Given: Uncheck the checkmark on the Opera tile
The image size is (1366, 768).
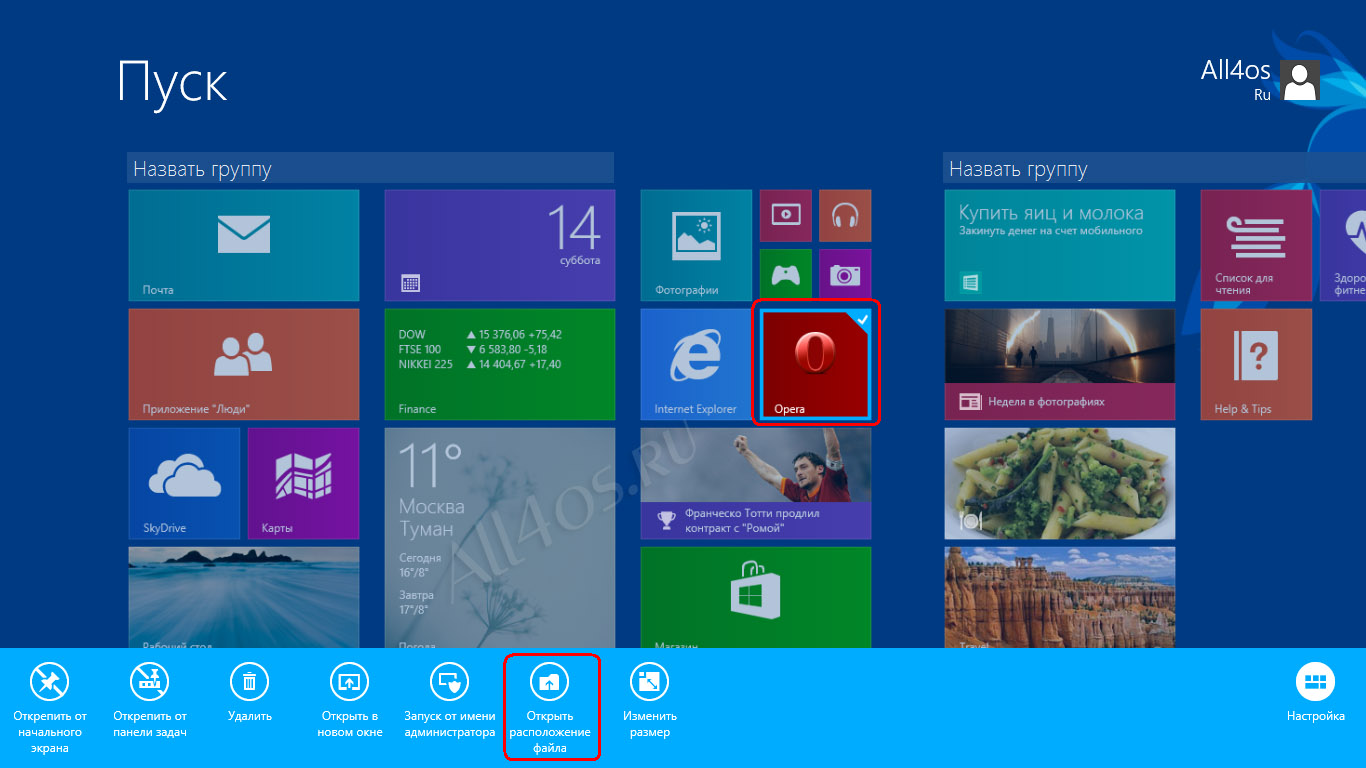Looking at the screenshot, I should coord(861,318).
